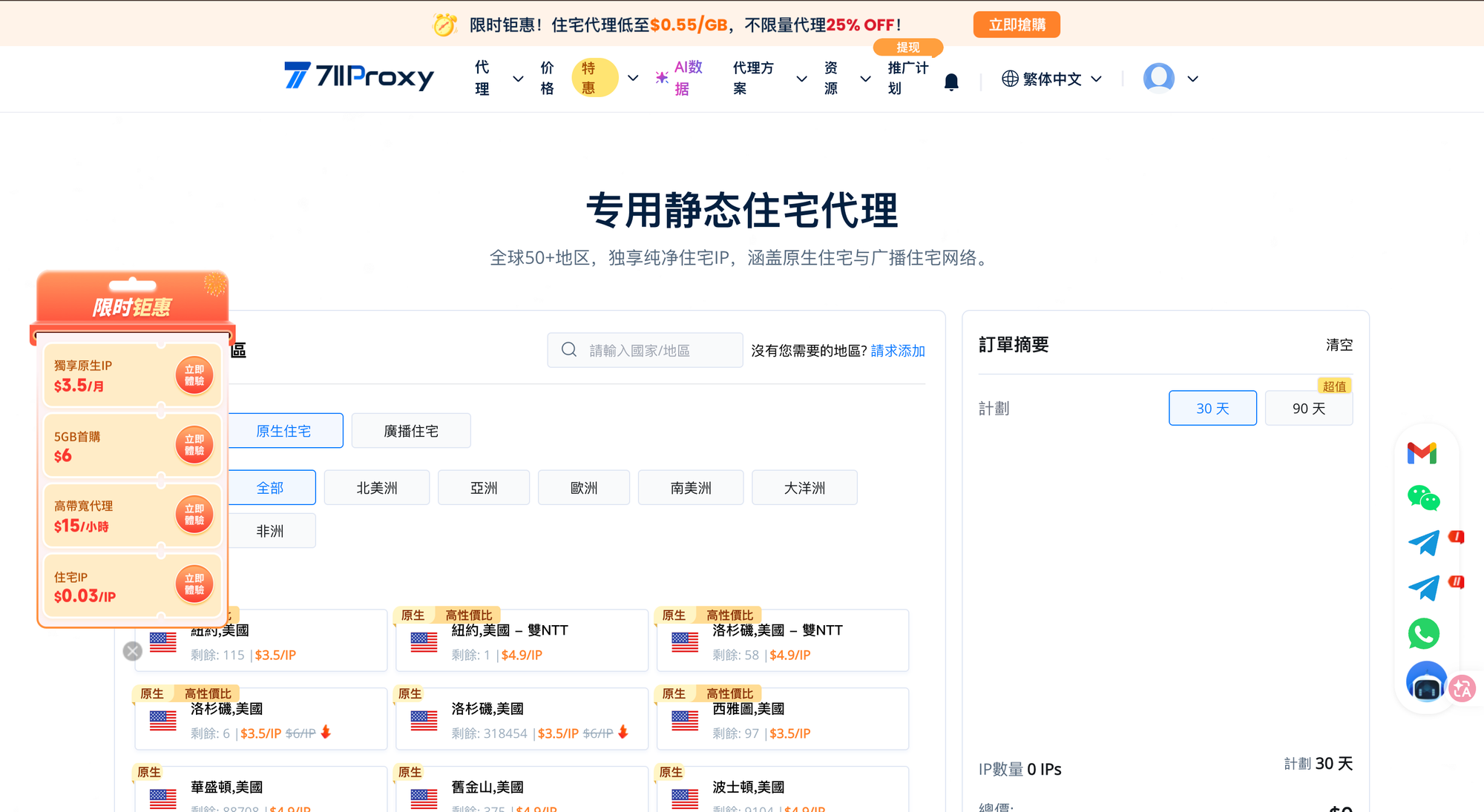
Task: Select the 洛杉磯,美國 – 雙NTT card
Action: 782,641
